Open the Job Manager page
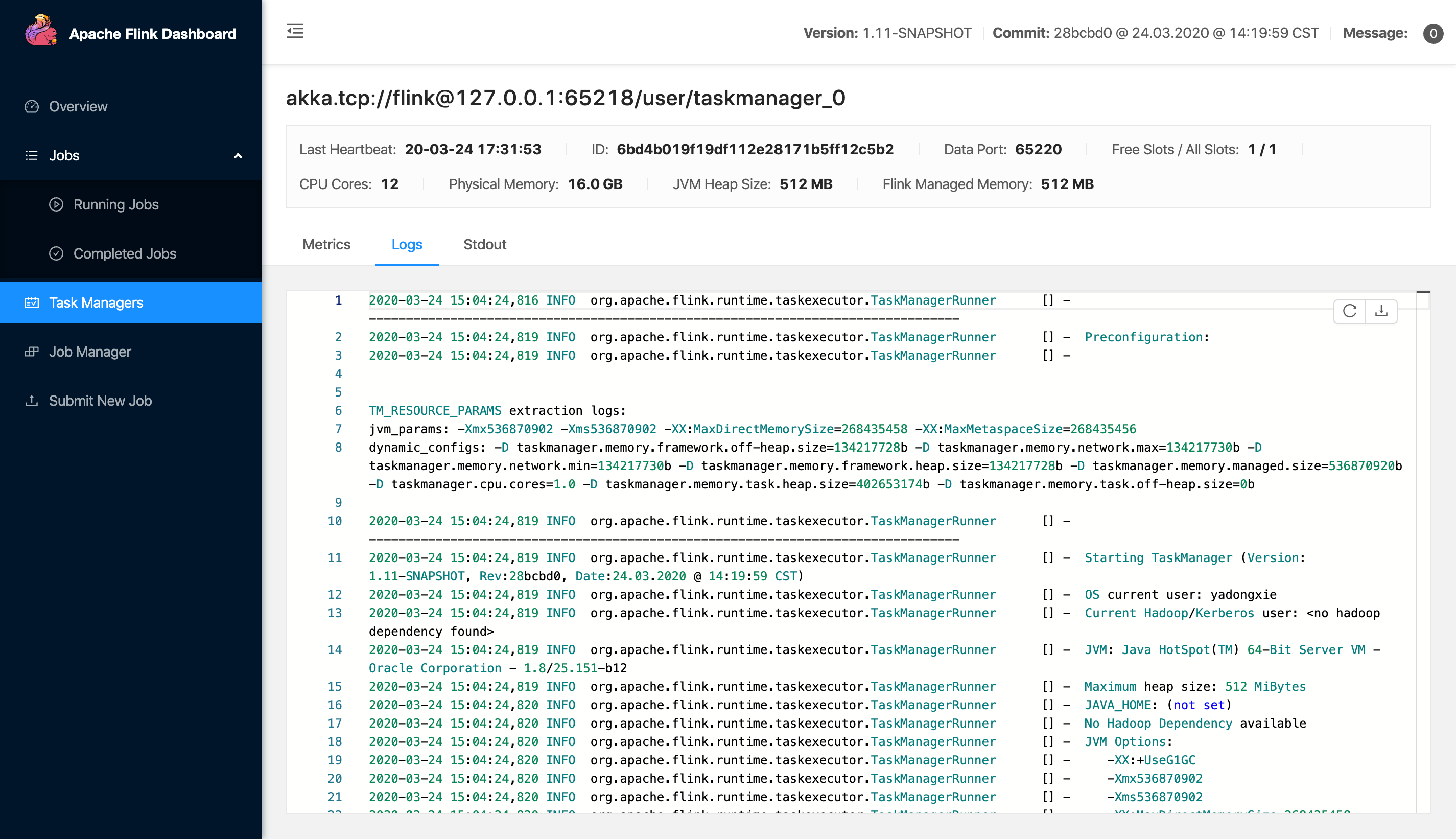 coord(90,352)
